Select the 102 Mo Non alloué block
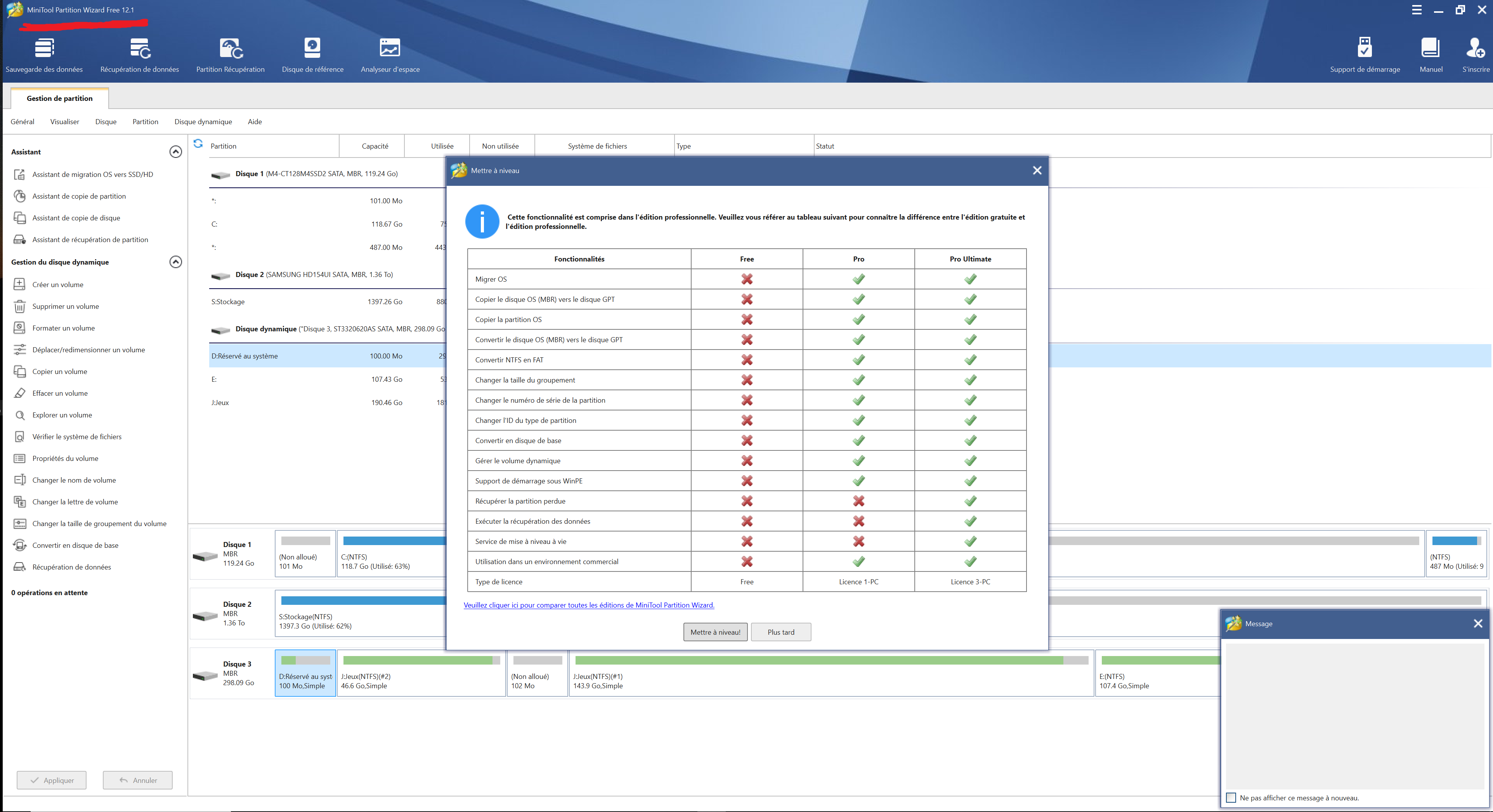 tap(537, 673)
